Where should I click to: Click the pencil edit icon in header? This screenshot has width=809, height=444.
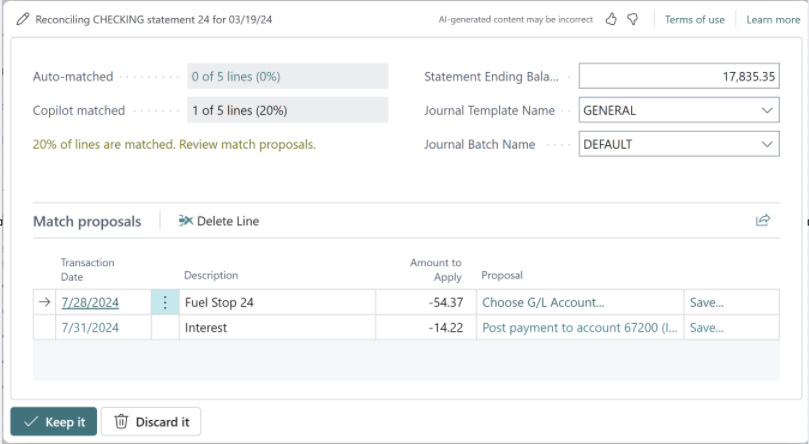tap(22, 19)
